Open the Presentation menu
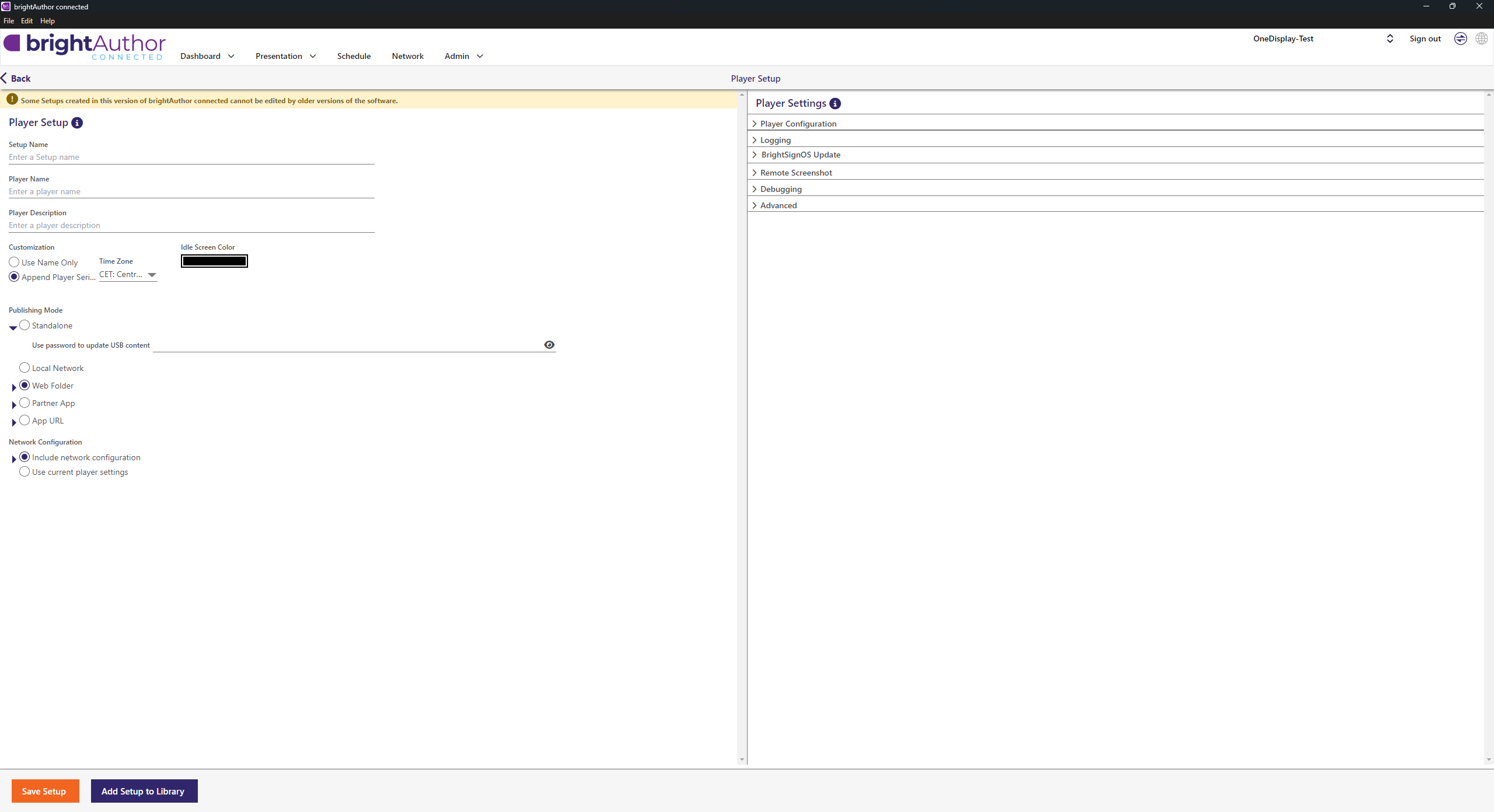Viewport: 1494px width, 812px height. point(285,56)
